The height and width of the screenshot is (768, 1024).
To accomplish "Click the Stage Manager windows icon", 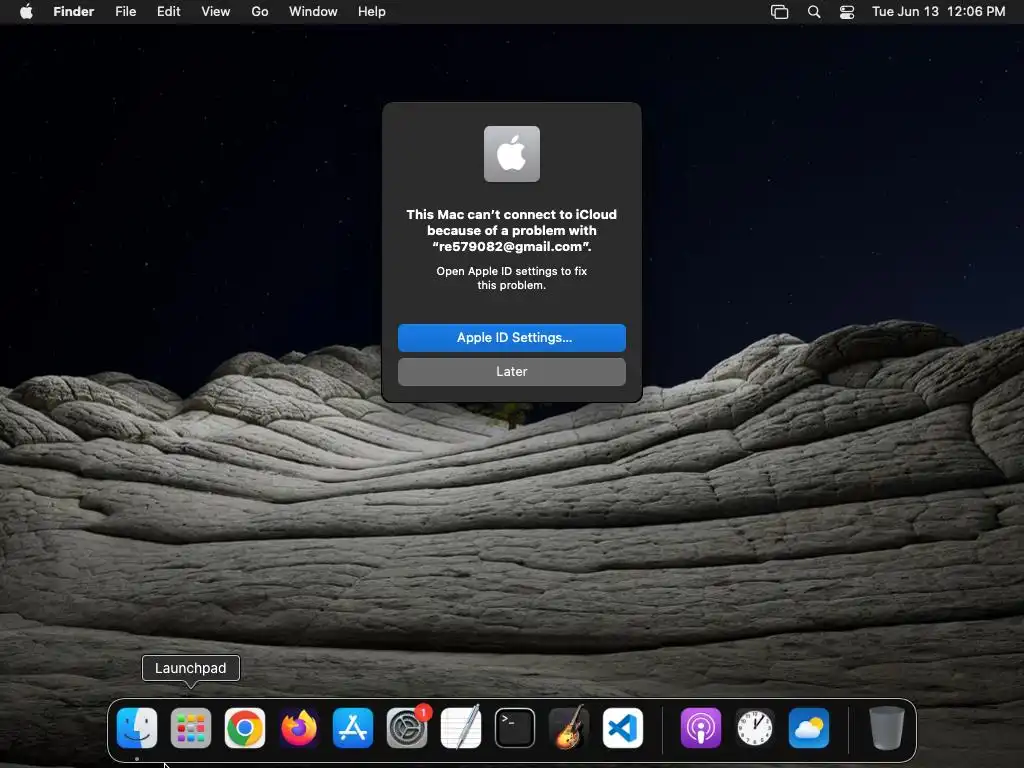I will coord(779,12).
